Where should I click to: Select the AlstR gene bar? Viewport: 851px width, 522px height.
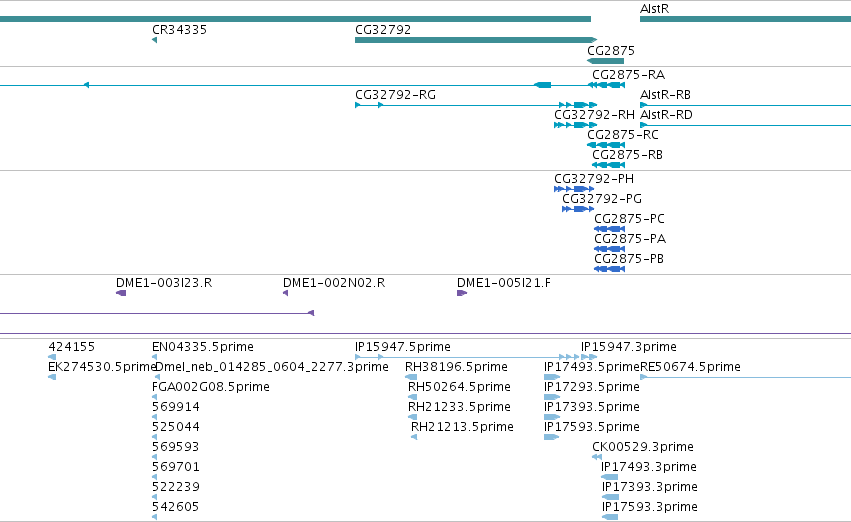pyautogui.click(x=745, y=19)
